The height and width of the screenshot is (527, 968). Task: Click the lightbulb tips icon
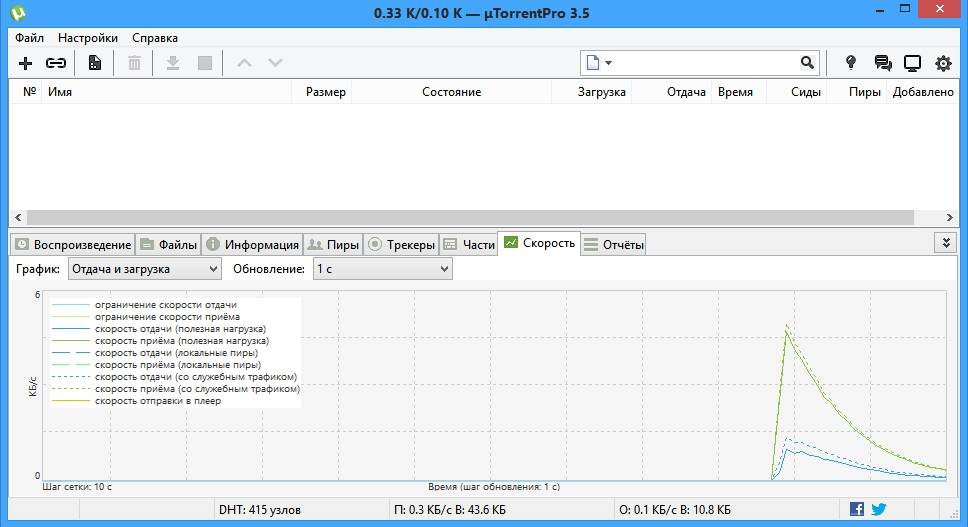pos(851,62)
